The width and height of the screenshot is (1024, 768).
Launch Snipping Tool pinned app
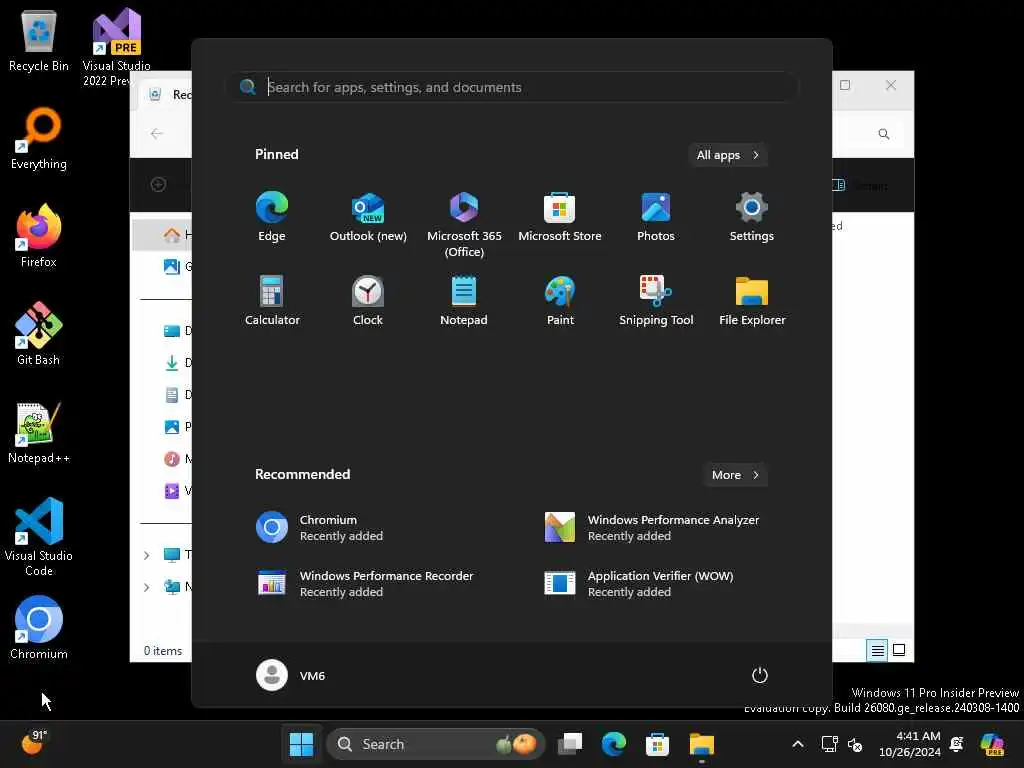[x=656, y=300]
